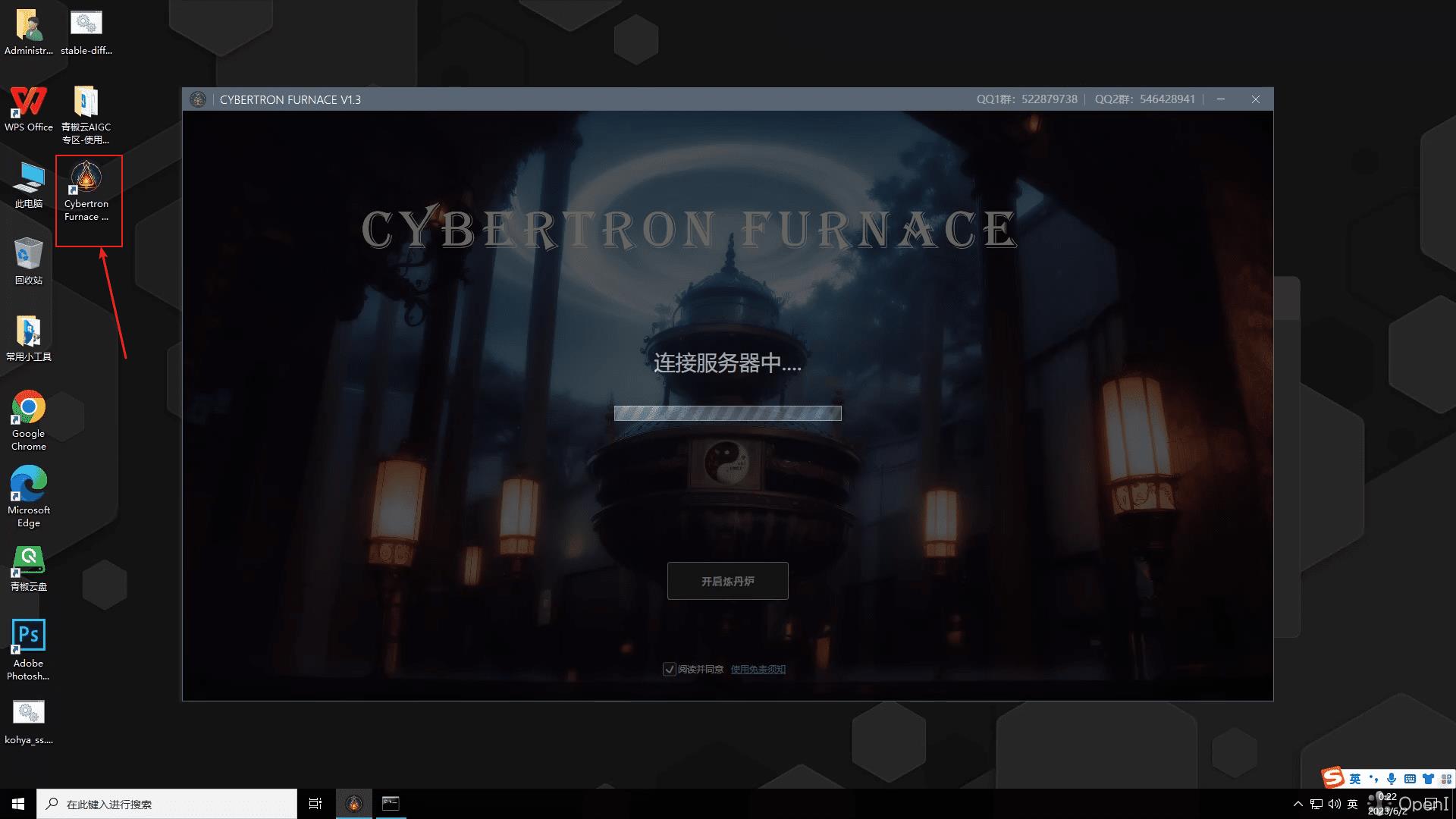The height and width of the screenshot is (819, 1456).
Task: Click the volume icon in the system tray
Action: (x=1335, y=804)
